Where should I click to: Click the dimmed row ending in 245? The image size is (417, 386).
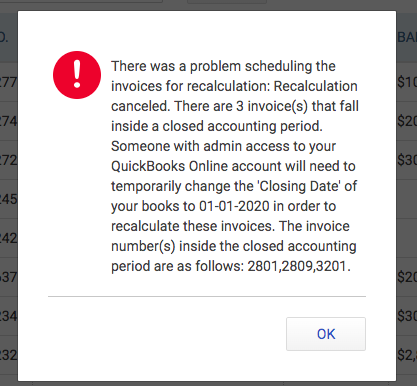[x=9, y=199]
